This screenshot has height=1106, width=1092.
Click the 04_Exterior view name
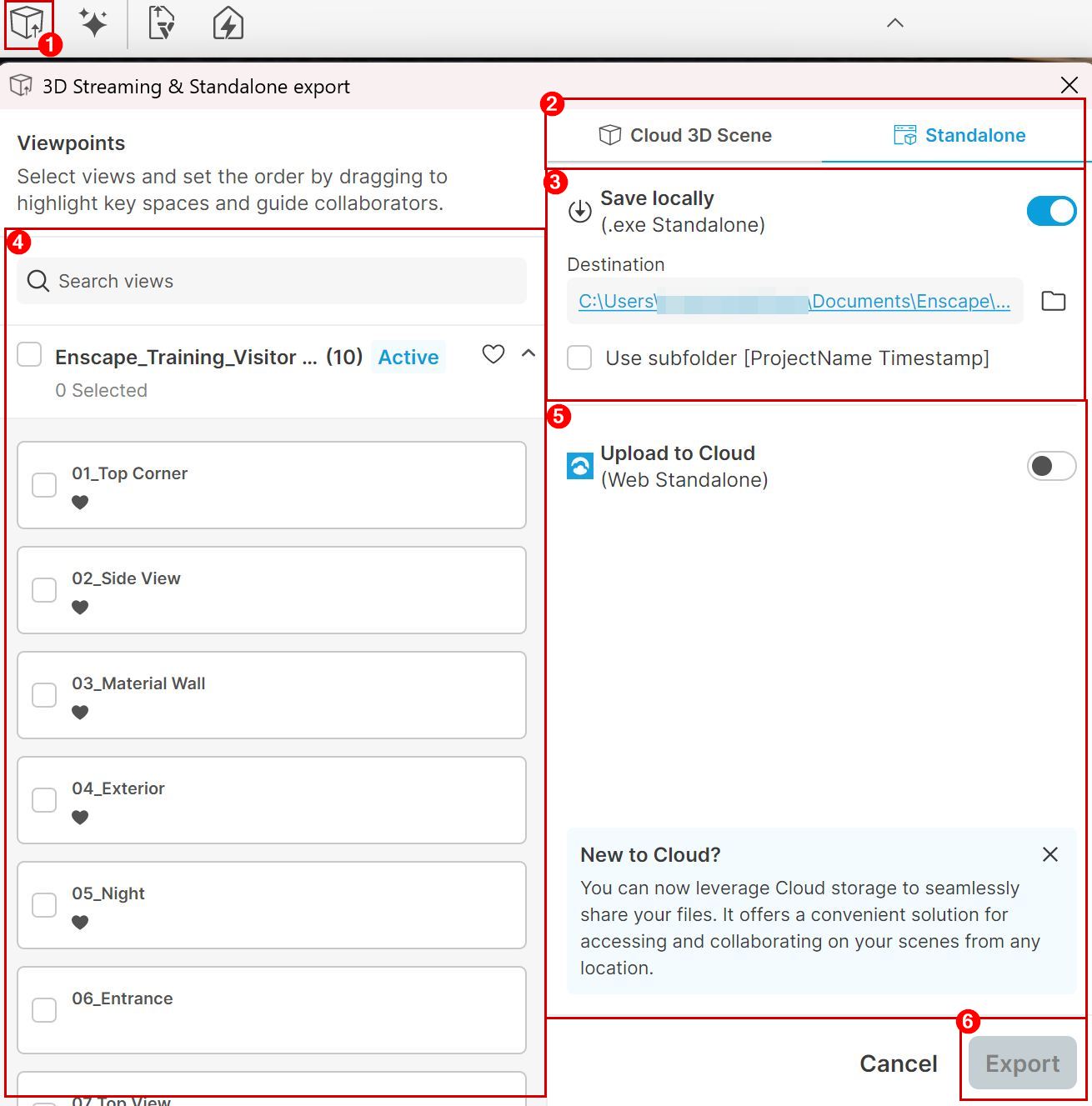click(x=118, y=788)
